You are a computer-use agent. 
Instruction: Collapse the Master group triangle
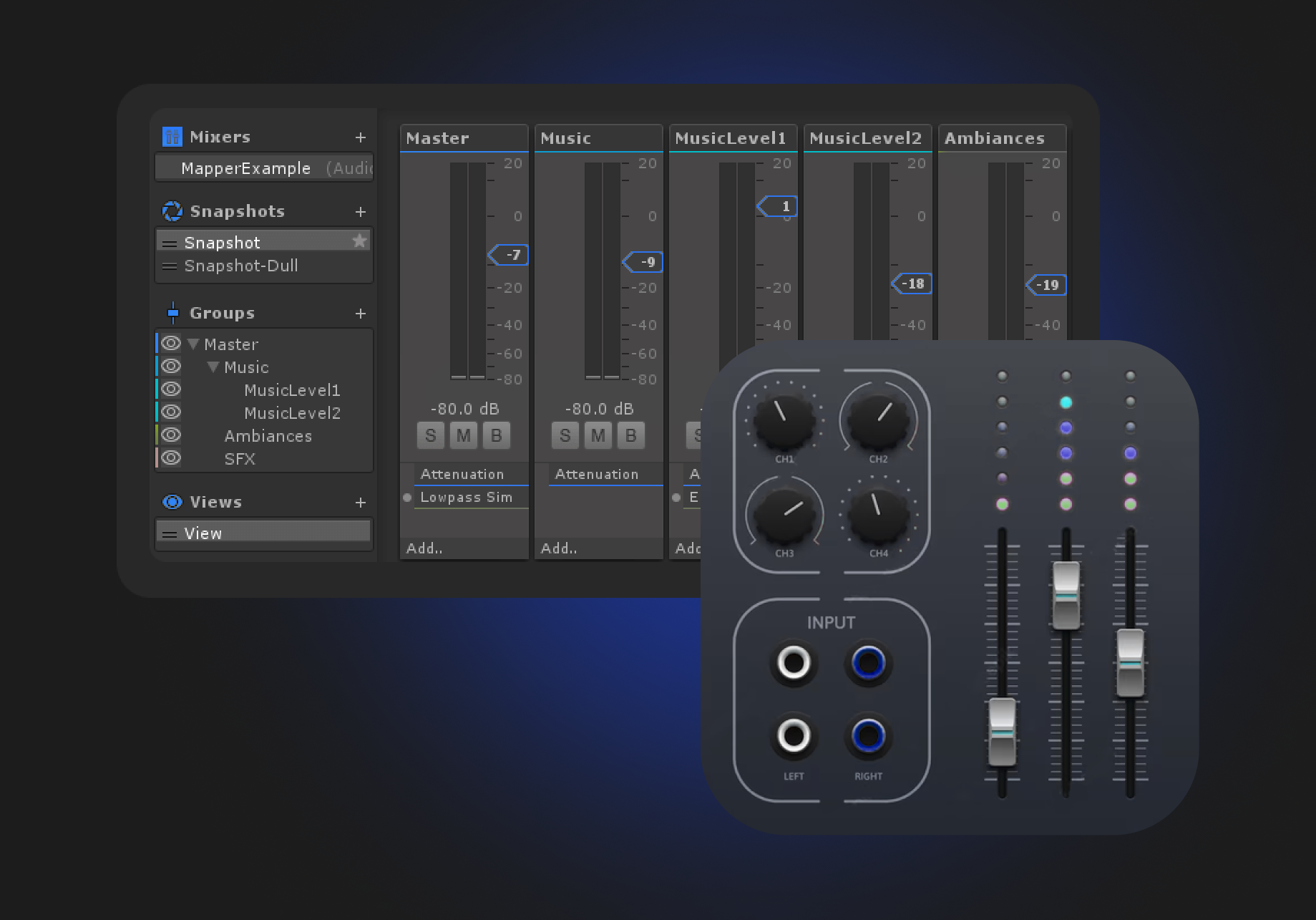click(x=193, y=344)
